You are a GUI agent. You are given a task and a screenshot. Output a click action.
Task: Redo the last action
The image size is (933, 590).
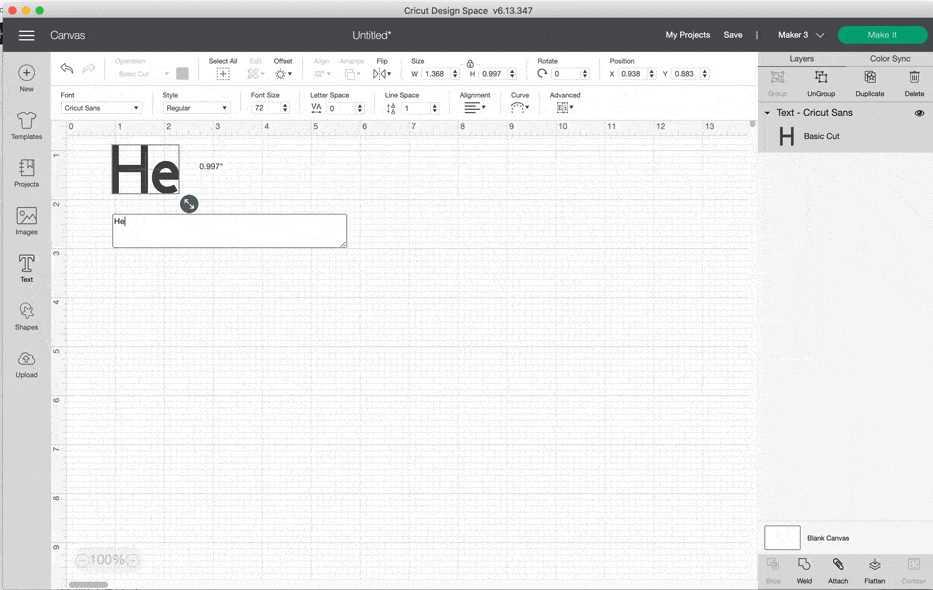89,68
